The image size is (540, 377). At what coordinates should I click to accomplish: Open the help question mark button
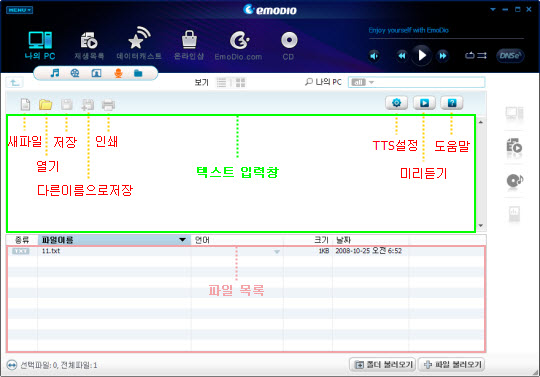tap(452, 103)
